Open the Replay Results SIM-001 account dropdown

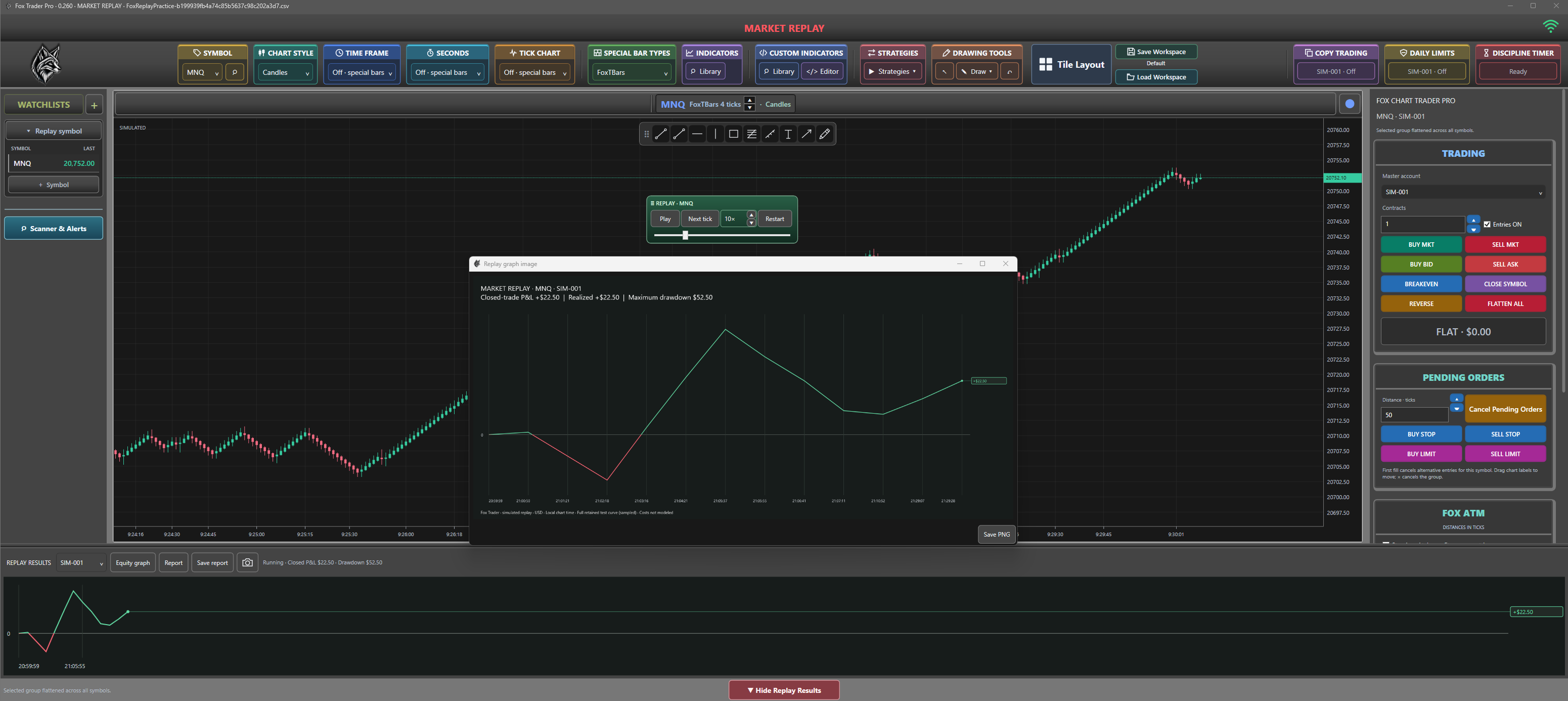click(81, 563)
